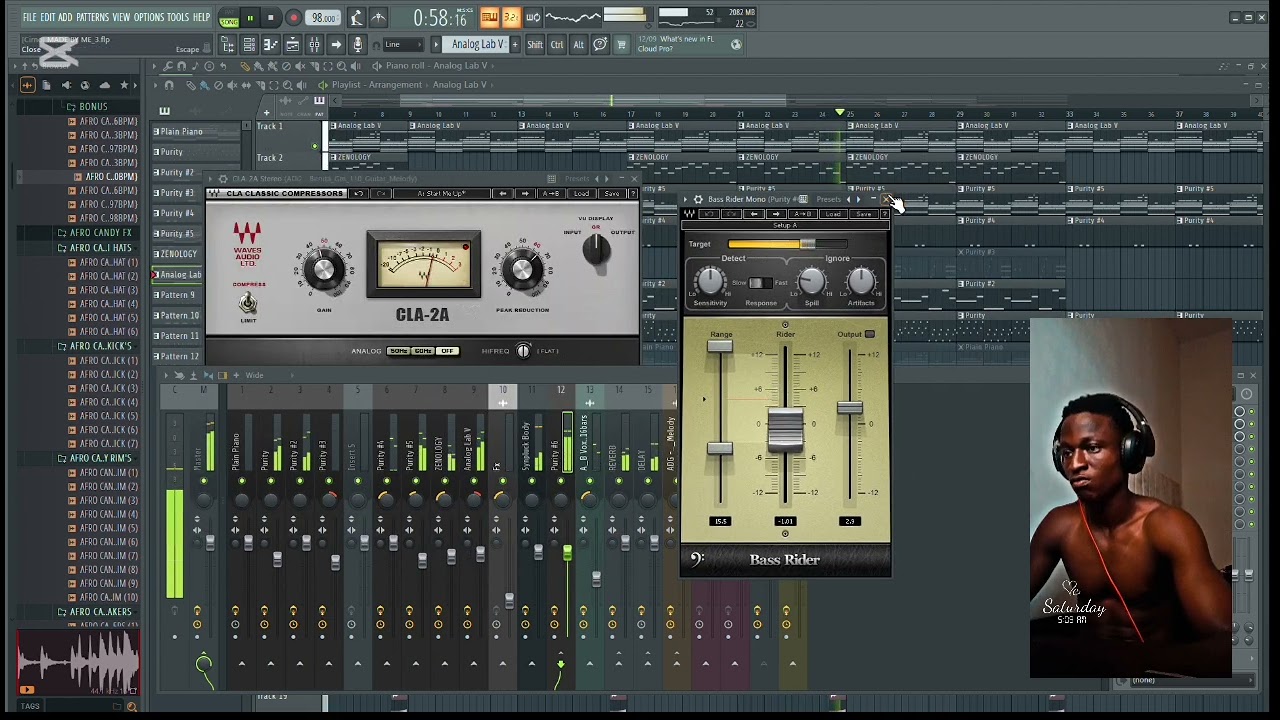Screen dimensions: 1280x720
Task: Click the 98.000 tempo field
Action: click(x=323, y=18)
